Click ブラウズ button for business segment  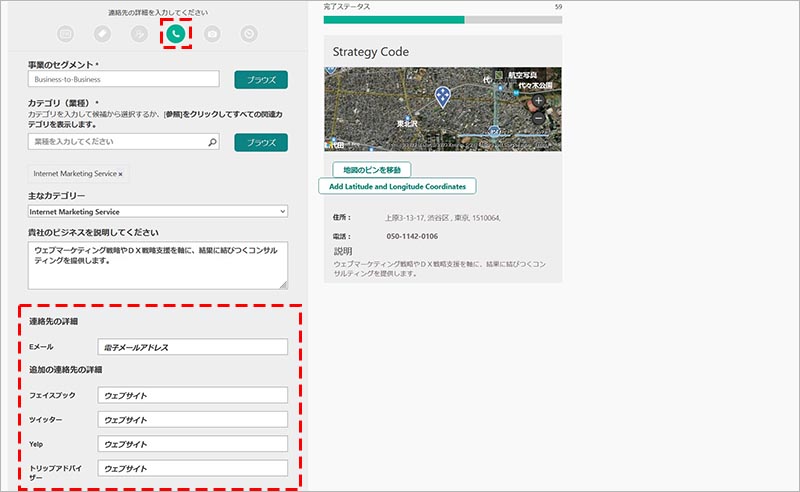(x=260, y=80)
